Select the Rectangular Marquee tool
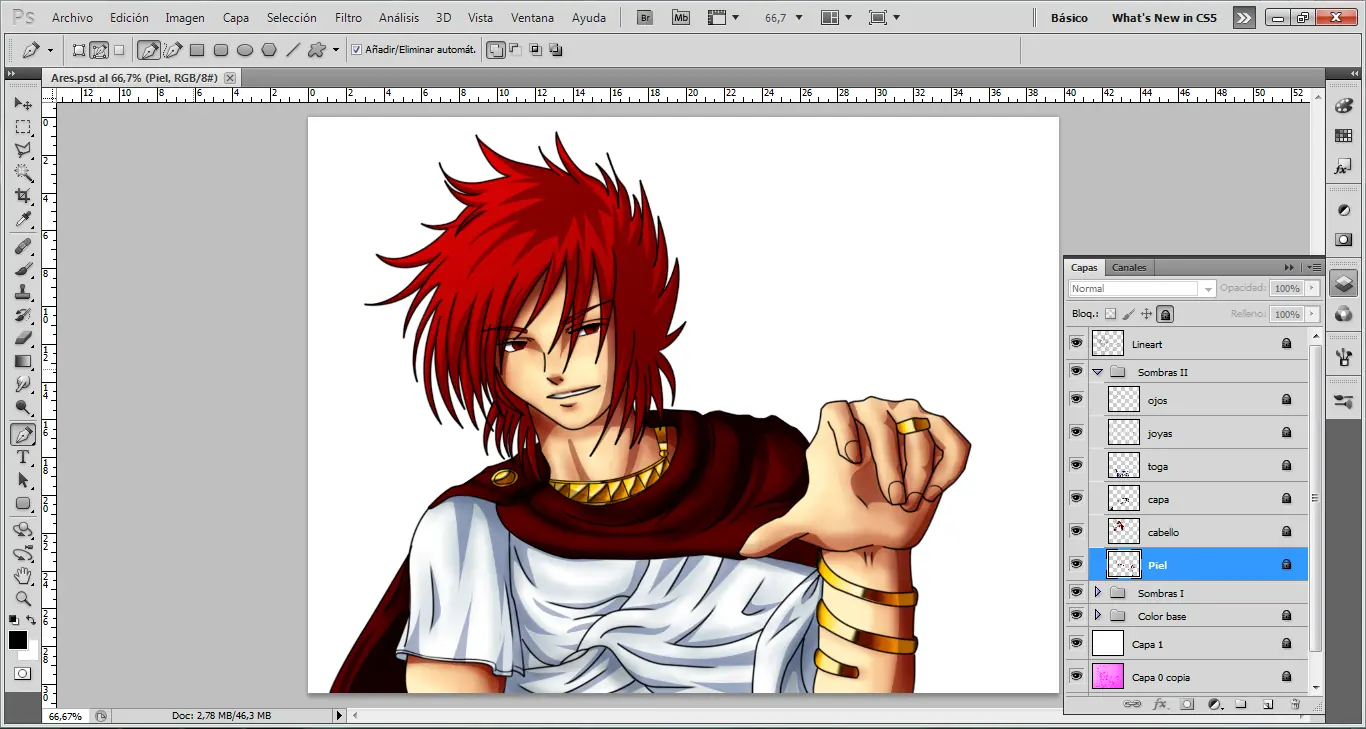Viewport: 1366px width, 729px height. [22, 127]
